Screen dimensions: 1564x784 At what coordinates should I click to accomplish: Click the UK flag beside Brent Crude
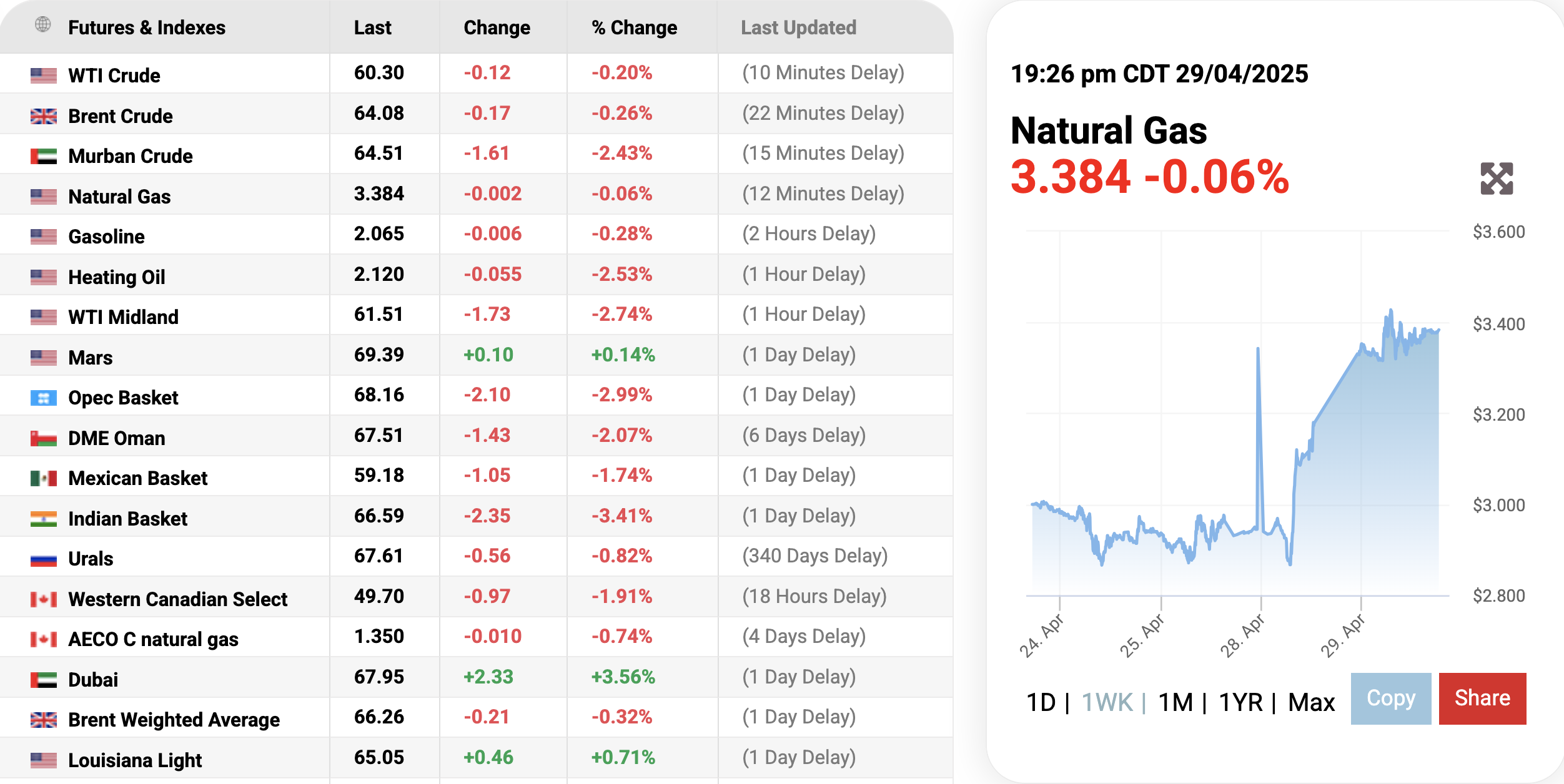coord(44,116)
